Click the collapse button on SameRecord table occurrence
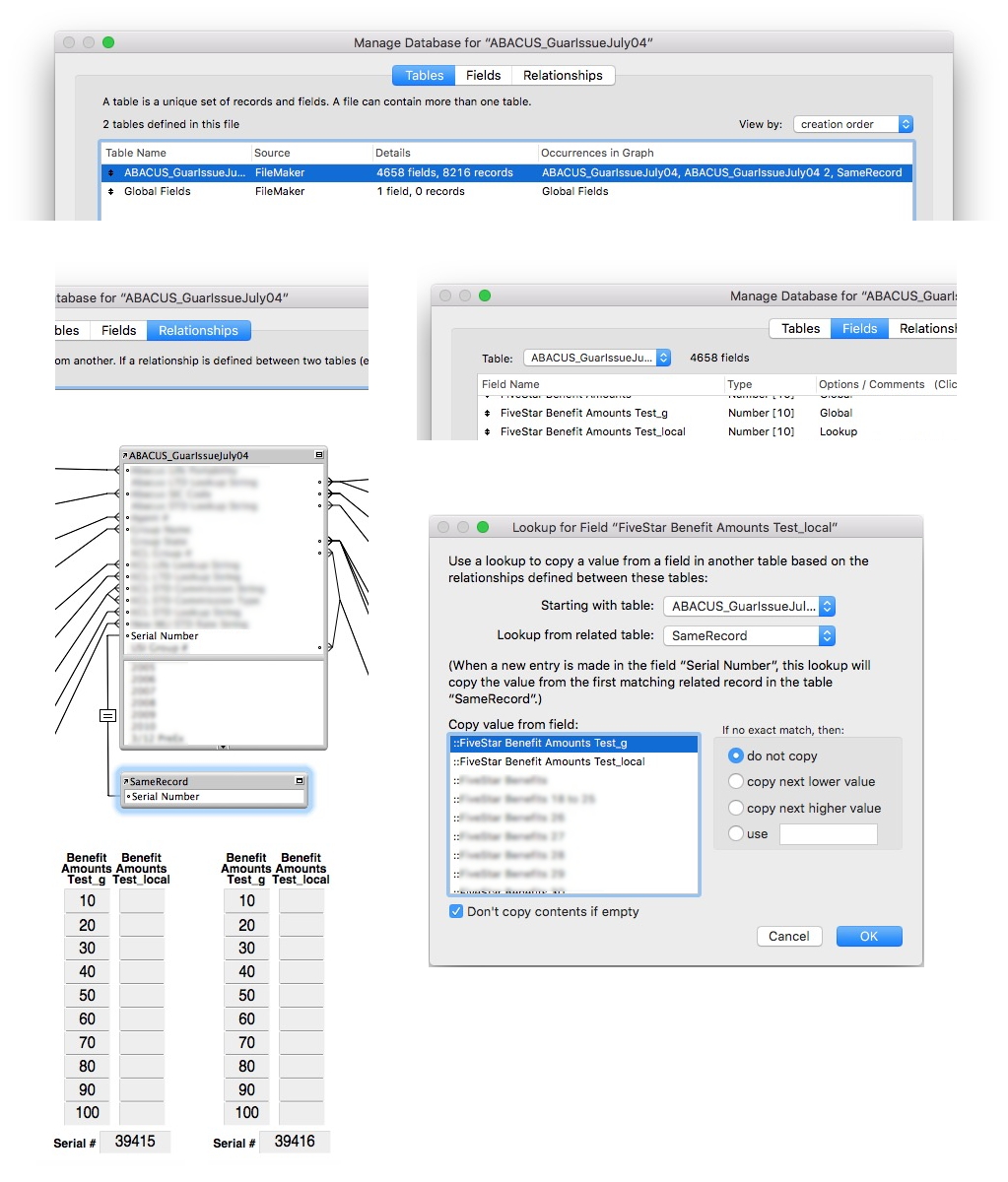Screen dimensions: 1008x1182 [x=300, y=781]
